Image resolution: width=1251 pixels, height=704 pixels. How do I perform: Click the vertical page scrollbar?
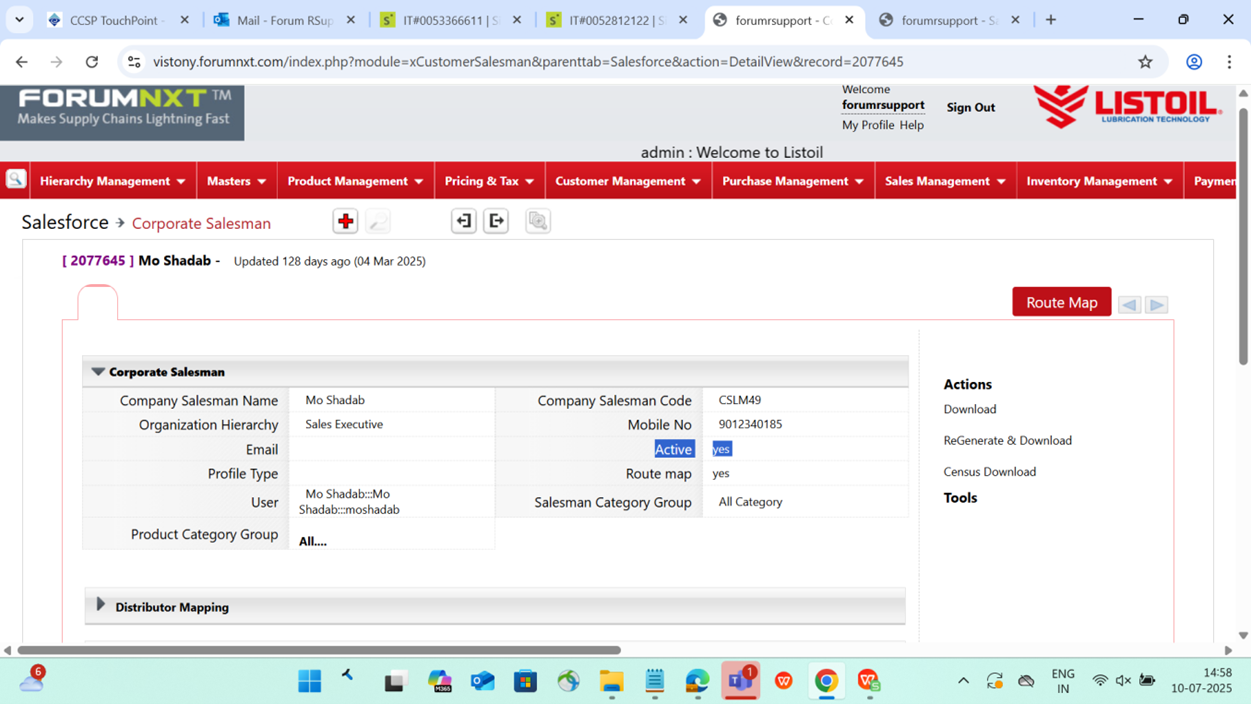[1243, 236]
